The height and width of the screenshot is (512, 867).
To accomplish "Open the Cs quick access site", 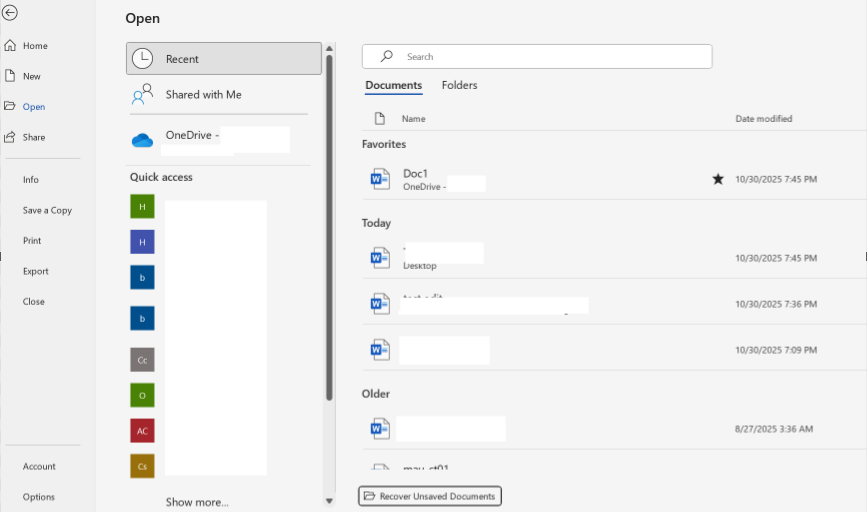I will (142, 466).
